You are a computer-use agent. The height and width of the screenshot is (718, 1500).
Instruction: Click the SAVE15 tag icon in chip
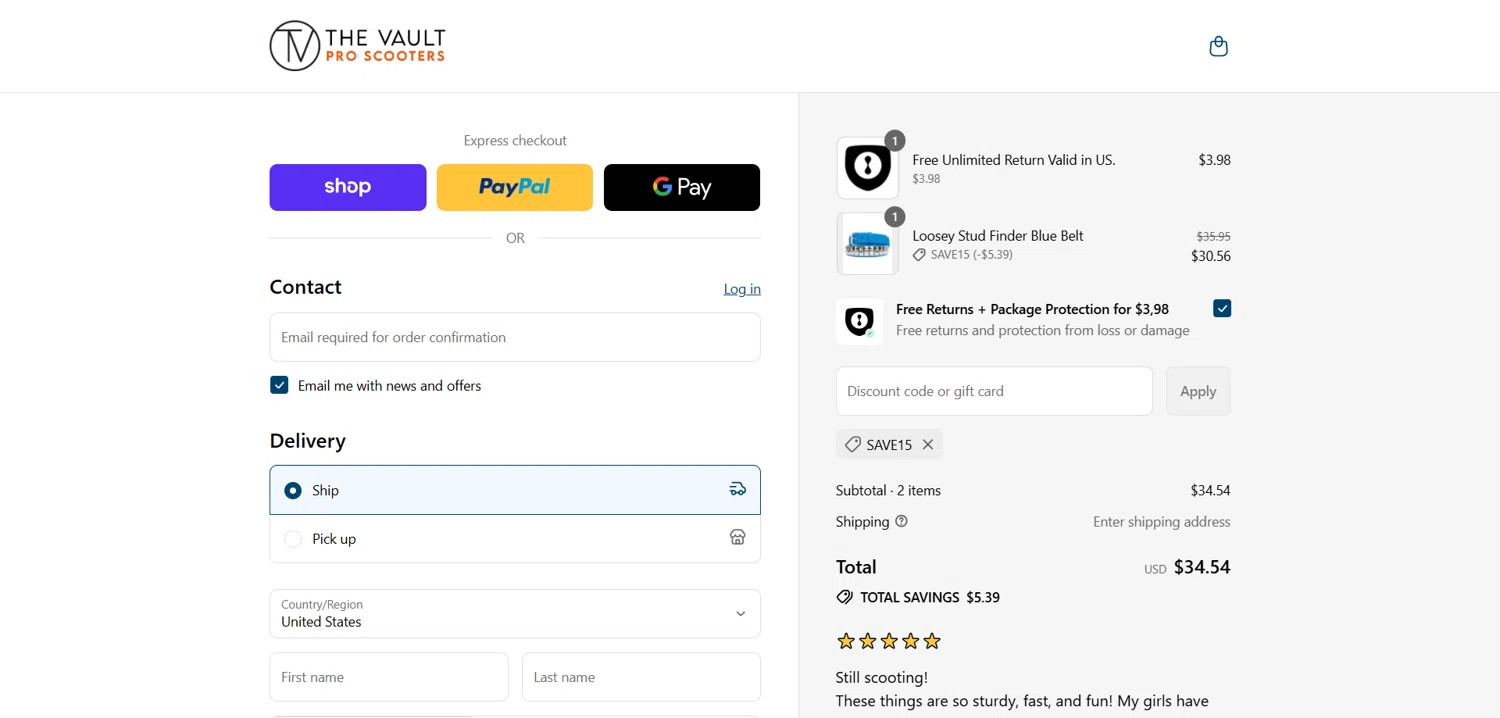[853, 445]
